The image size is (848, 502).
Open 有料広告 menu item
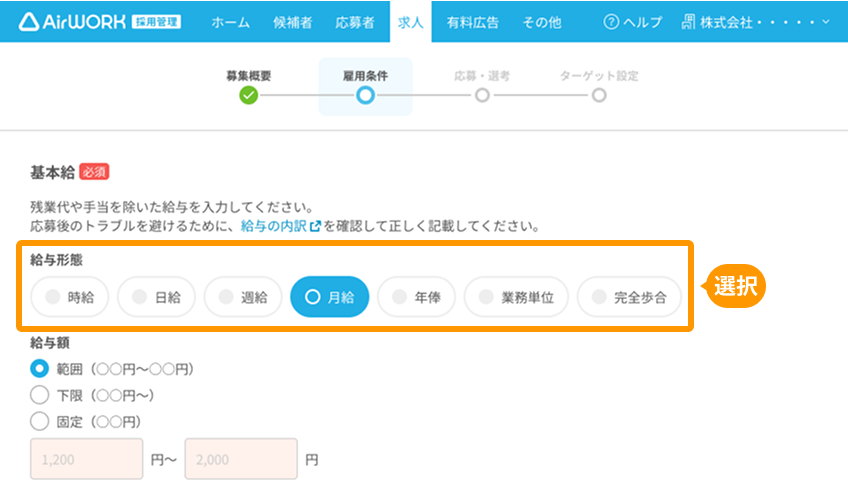pos(473,22)
